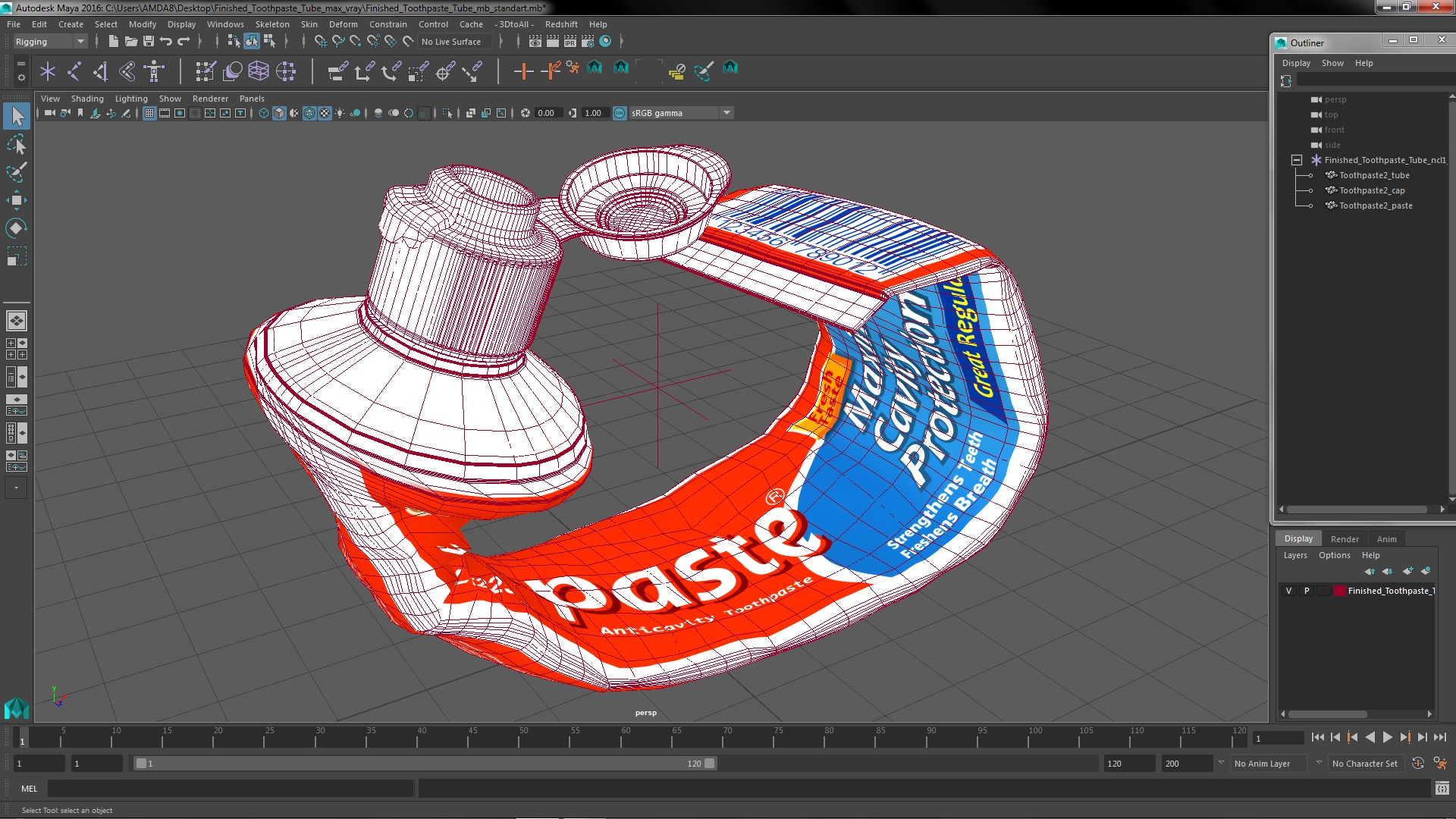The height and width of the screenshot is (819, 1456).
Task: Select Toothpaste2_paste in the Outliner
Action: pyautogui.click(x=1375, y=206)
